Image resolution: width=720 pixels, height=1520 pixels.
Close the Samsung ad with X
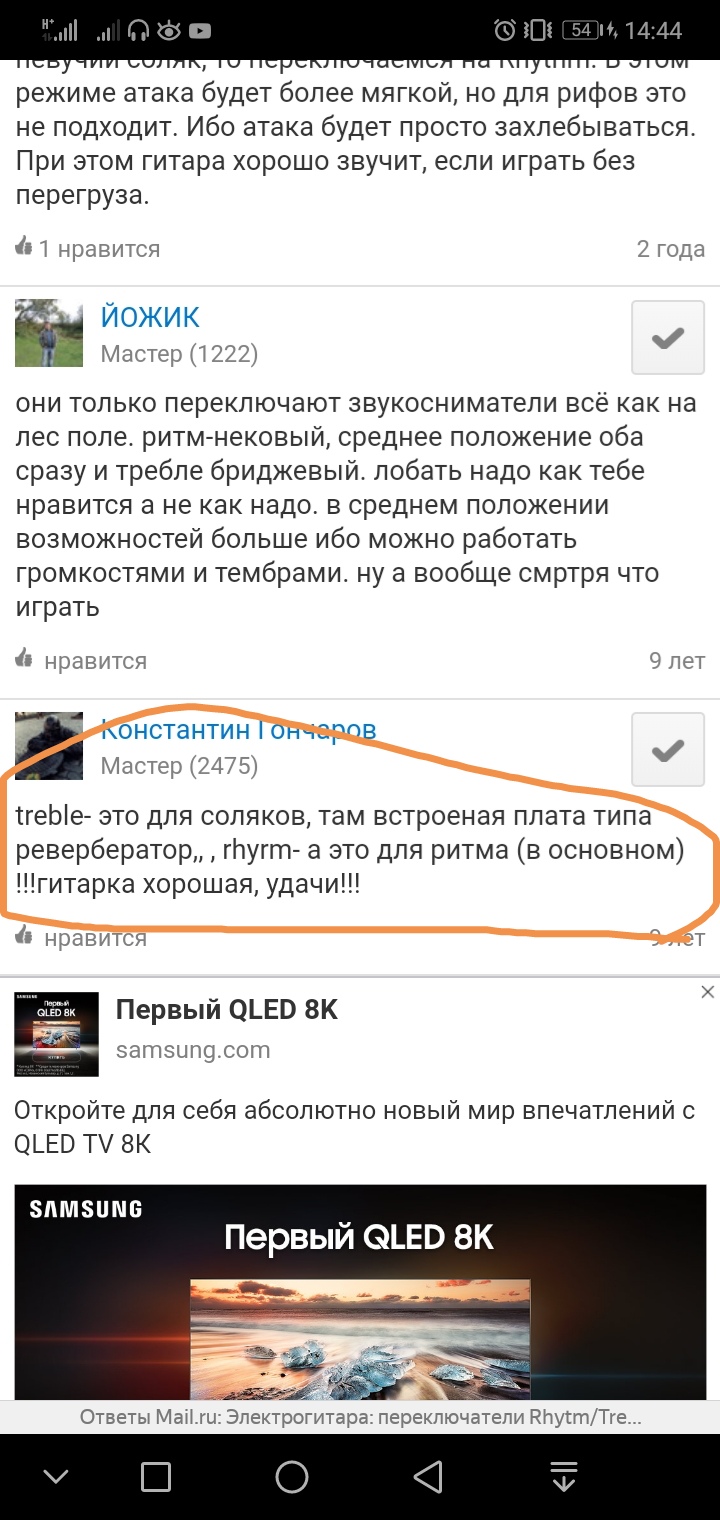(707, 992)
